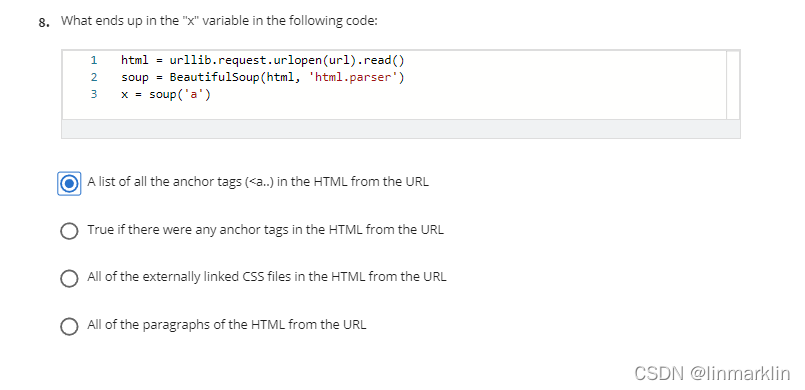805x390 pixels.
Task: Select the 'A list of all the anchor tags' option
Action: (x=69, y=183)
